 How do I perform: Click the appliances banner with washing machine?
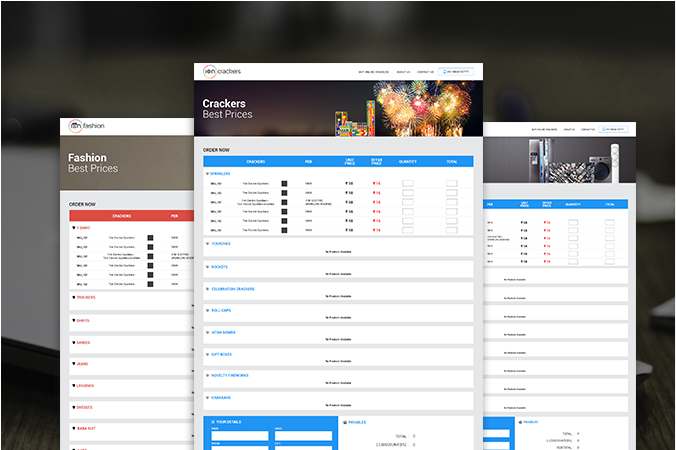[x=559, y=160]
